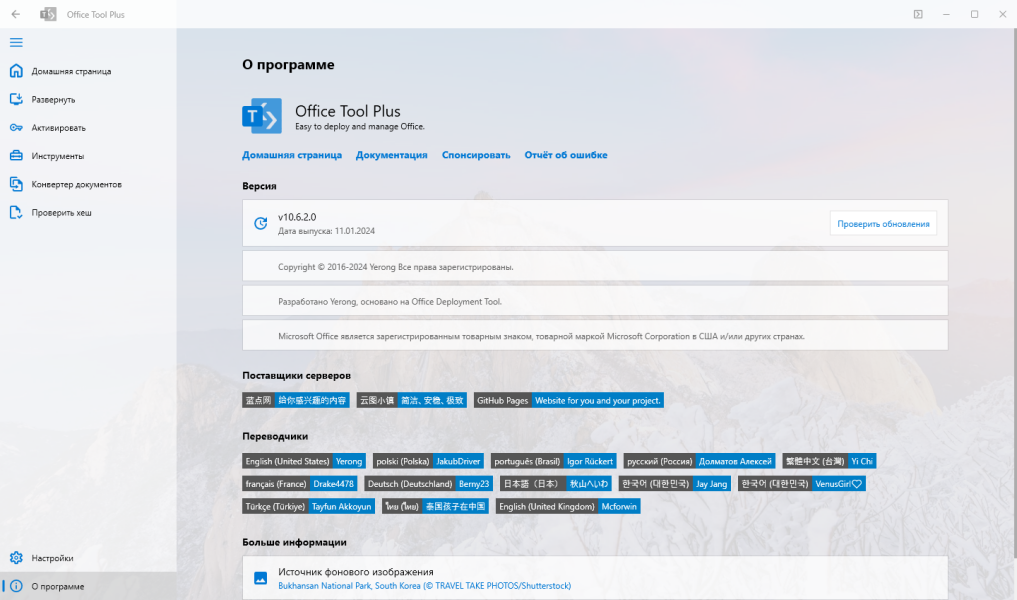Click the Проверить хеш file icon
Screen dimensions: 1017x600
(x=16, y=212)
